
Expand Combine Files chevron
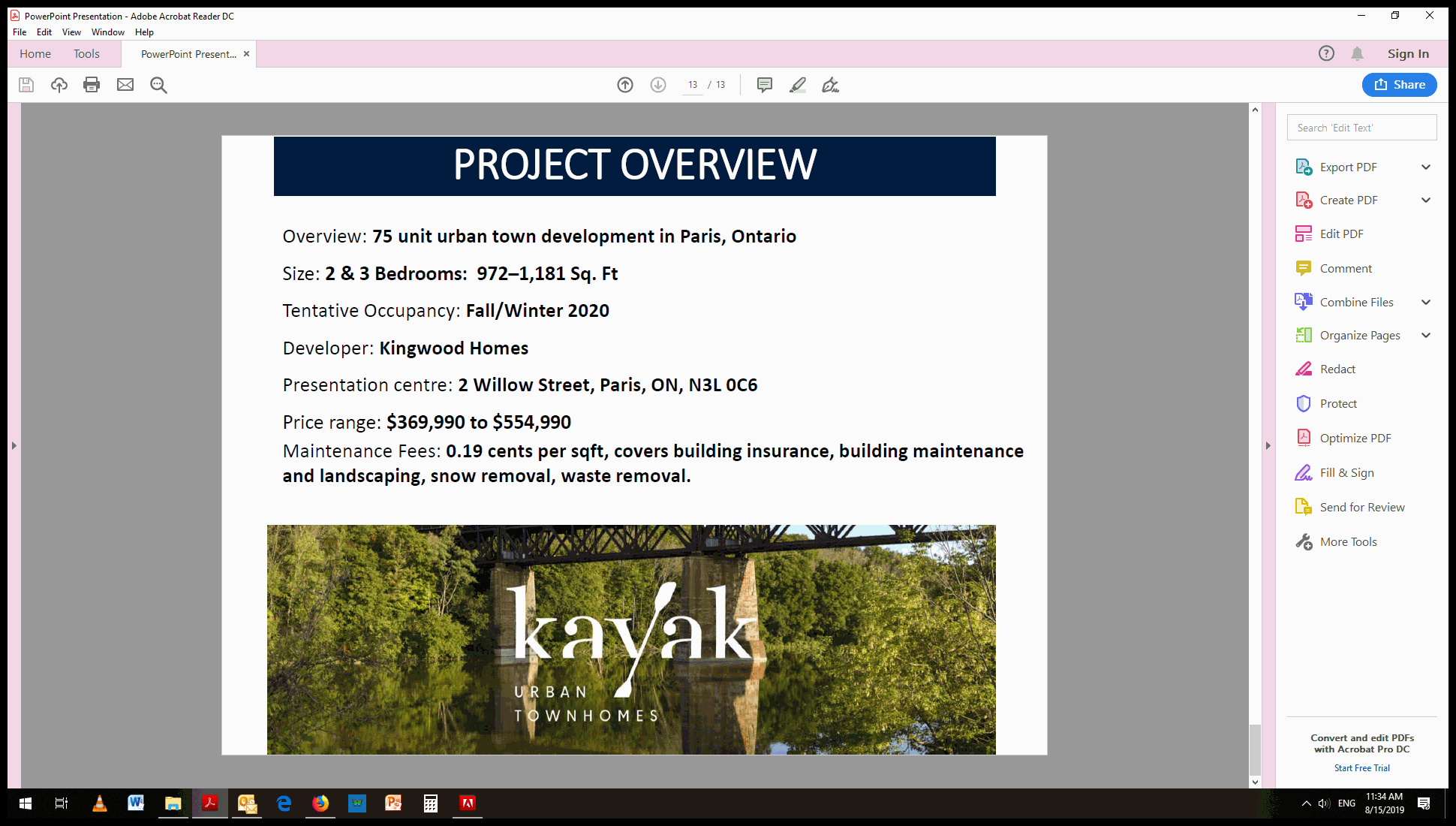coord(1426,302)
